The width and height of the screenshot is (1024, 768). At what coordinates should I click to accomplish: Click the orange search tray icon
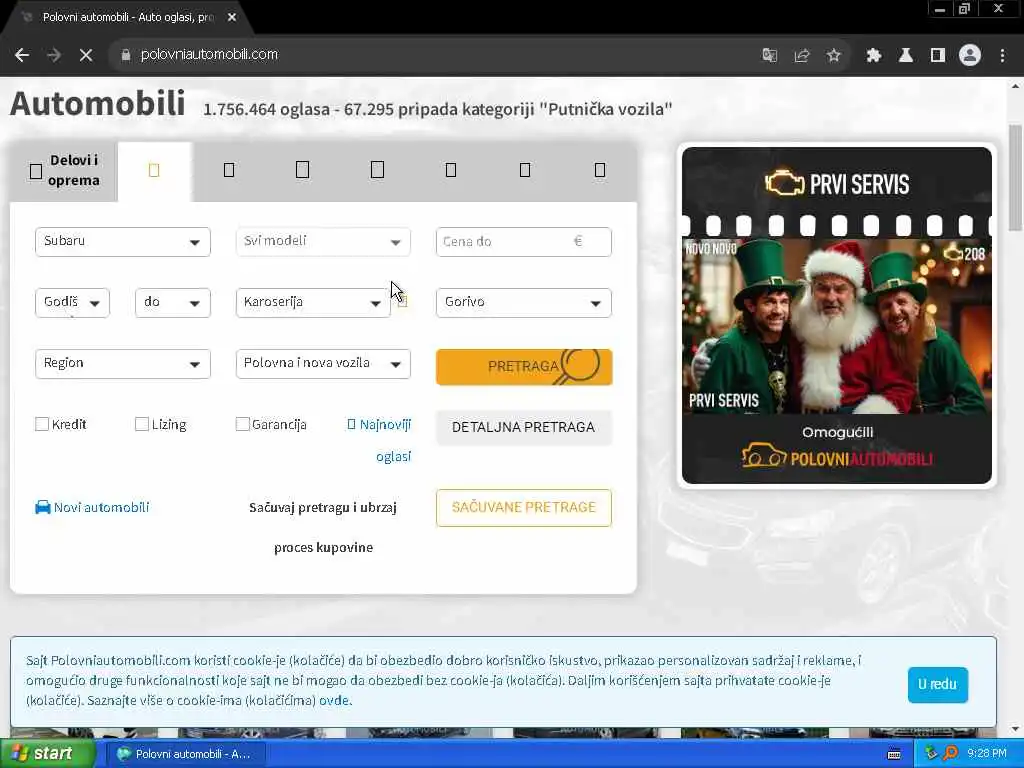pos(950,754)
